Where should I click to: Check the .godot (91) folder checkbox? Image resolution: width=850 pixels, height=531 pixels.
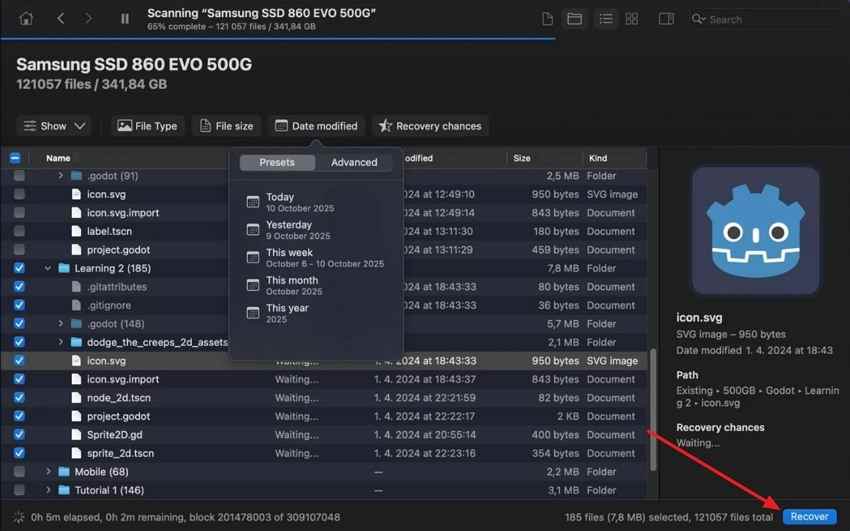click(19, 176)
